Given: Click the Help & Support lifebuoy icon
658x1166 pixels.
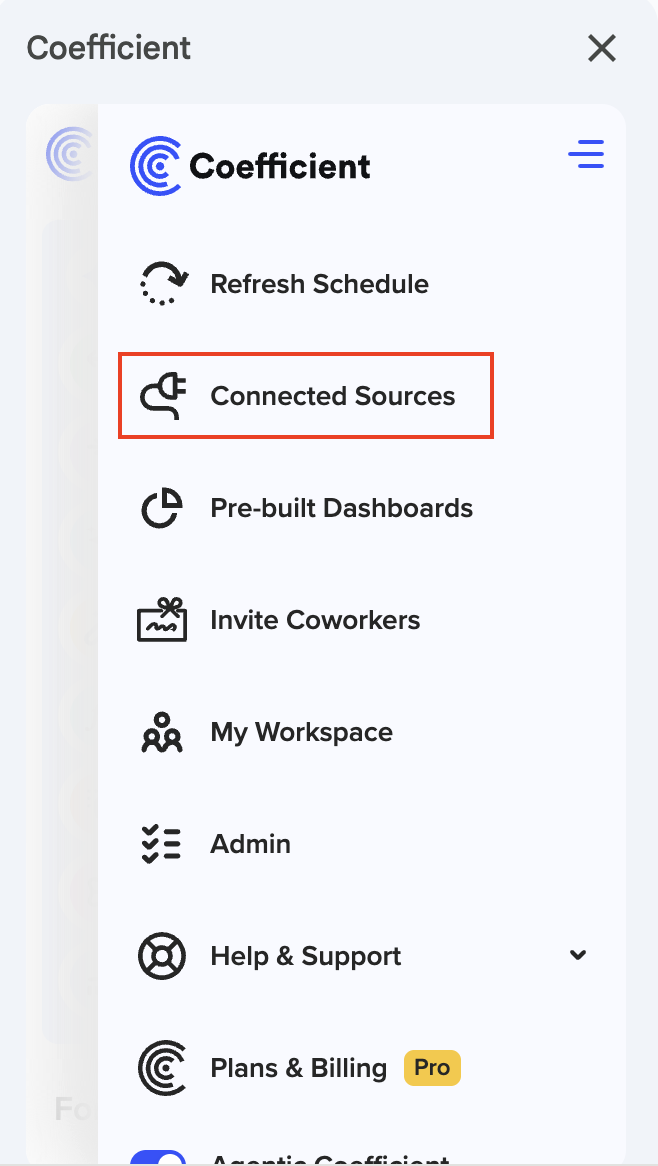Looking at the screenshot, I should click(162, 956).
